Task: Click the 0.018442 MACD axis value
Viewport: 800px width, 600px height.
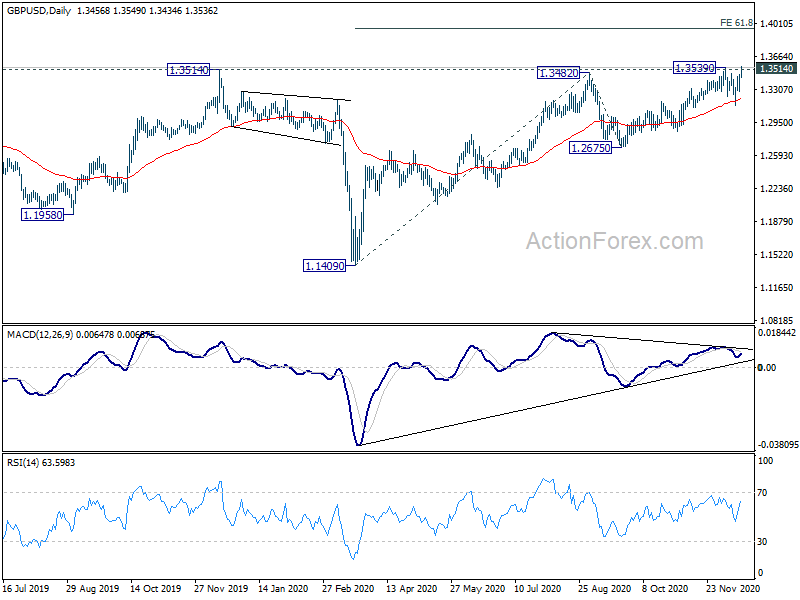Action: tap(777, 333)
